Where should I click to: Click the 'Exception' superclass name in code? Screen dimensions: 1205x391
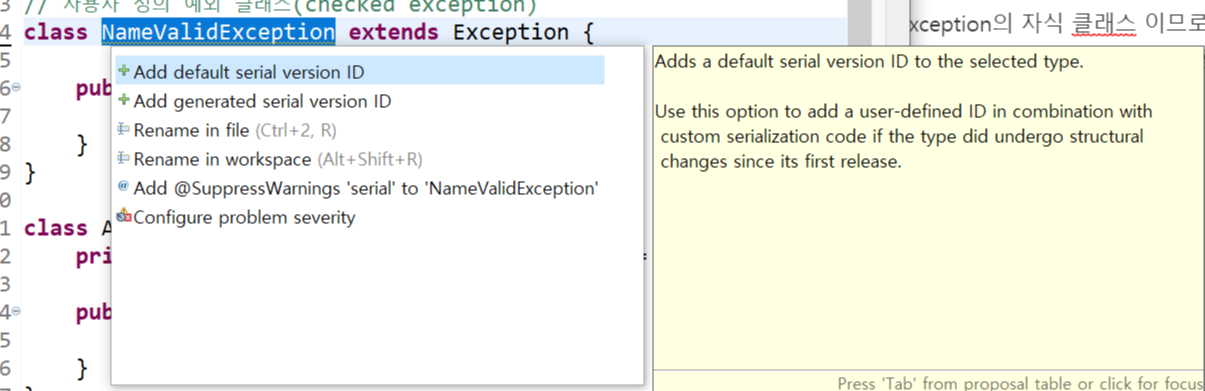pyautogui.click(x=511, y=32)
